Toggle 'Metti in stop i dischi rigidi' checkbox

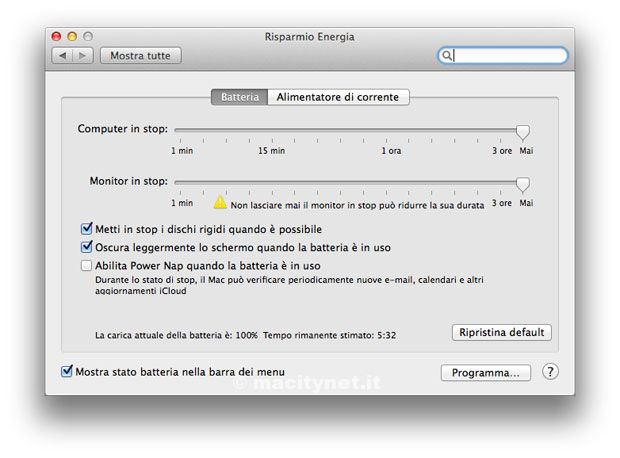tap(86, 229)
